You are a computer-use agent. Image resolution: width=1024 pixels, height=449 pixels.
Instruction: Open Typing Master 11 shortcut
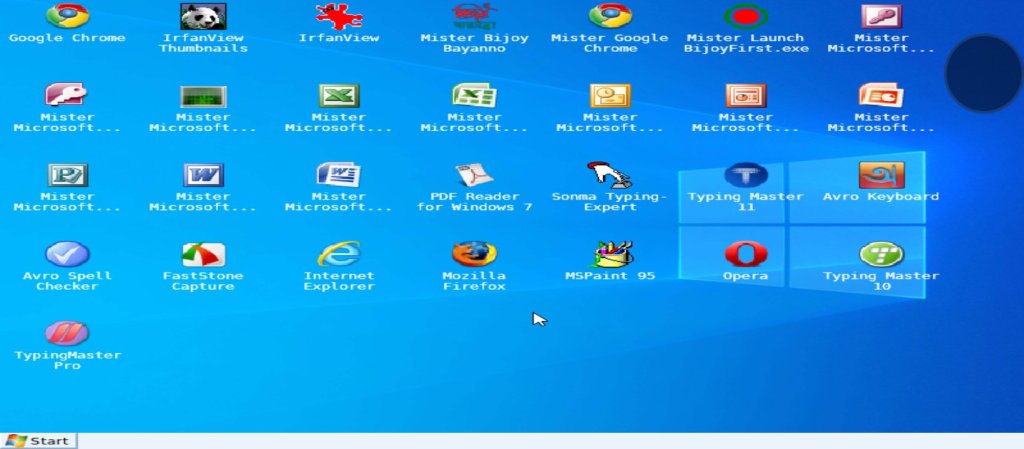click(745, 176)
